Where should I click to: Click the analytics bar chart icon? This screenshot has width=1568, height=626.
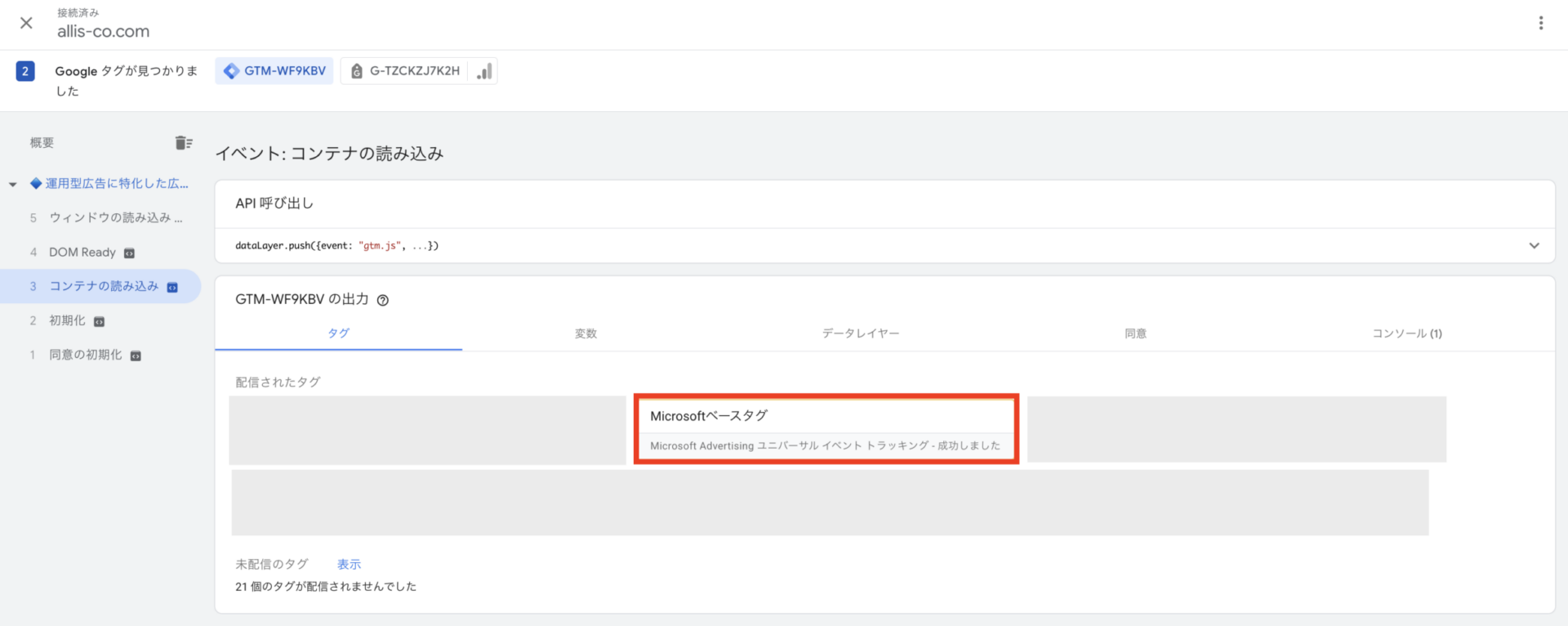pyautogui.click(x=484, y=71)
